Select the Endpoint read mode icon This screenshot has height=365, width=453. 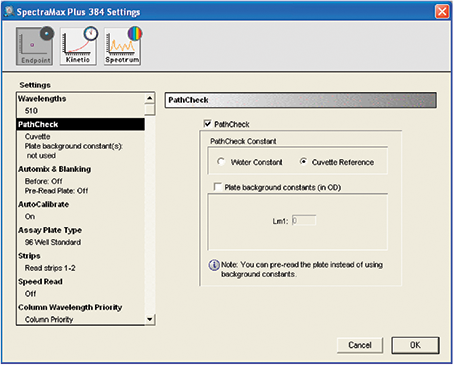point(35,46)
